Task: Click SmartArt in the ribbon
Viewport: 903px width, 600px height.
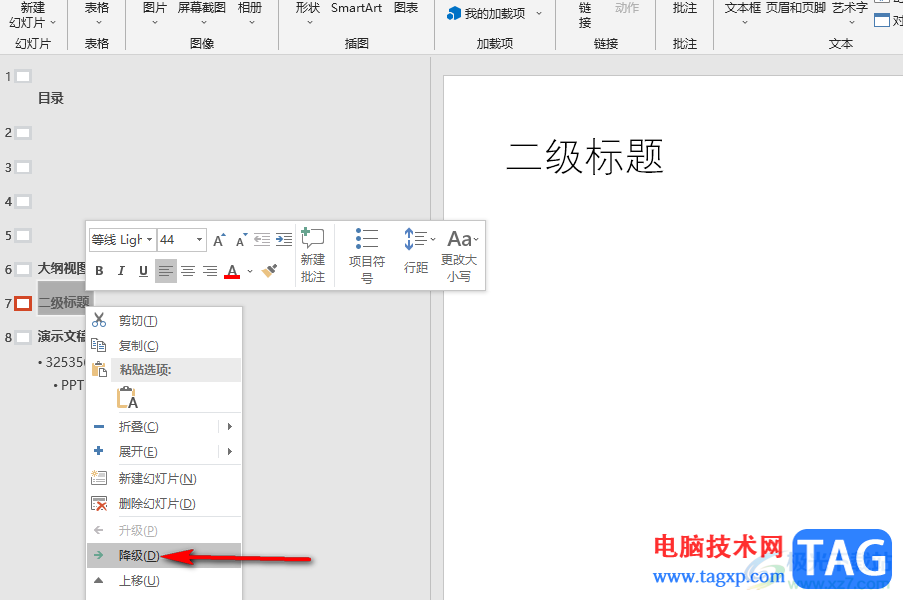Action: [356, 8]
